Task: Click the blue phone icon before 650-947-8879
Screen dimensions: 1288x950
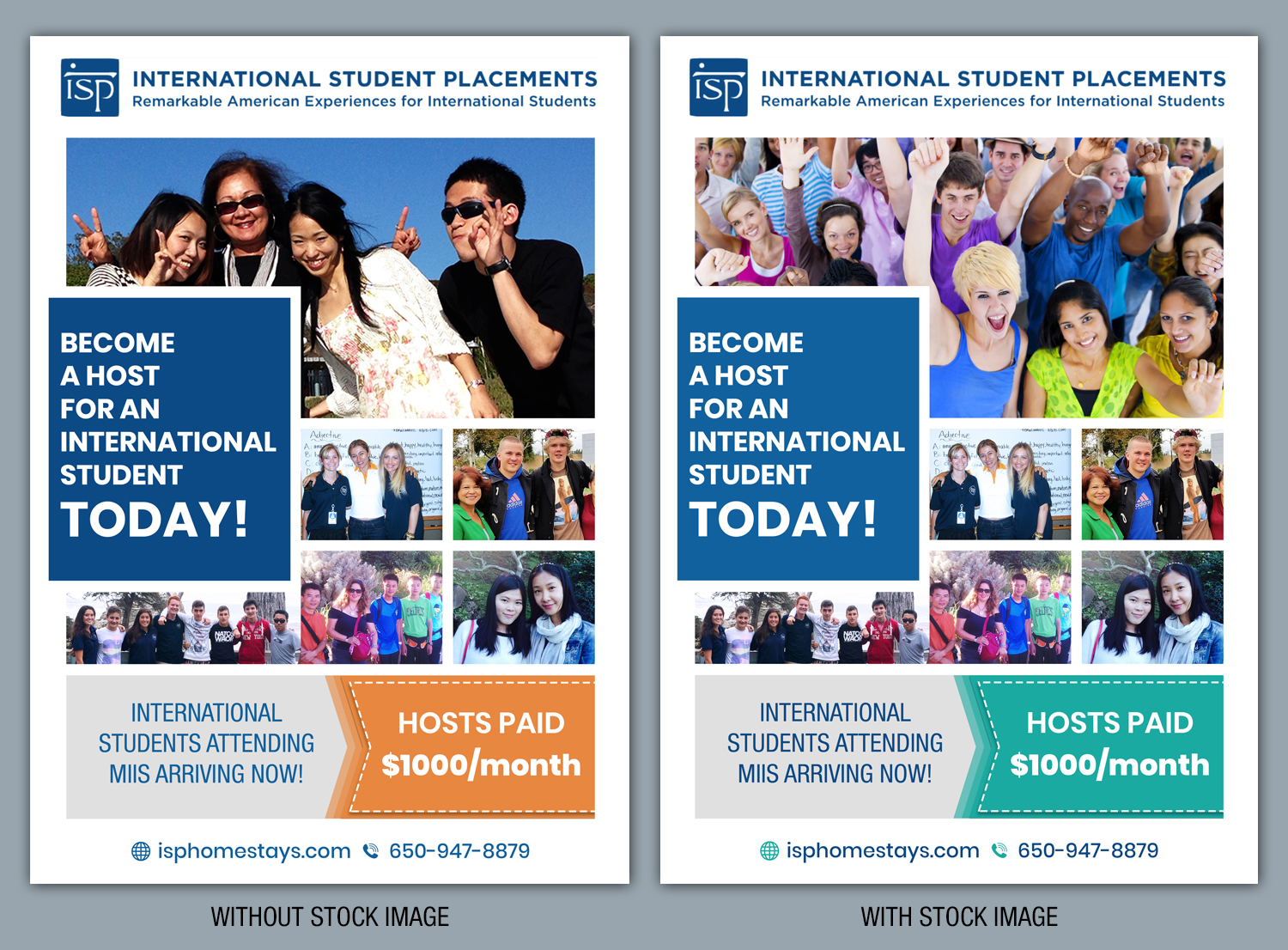Action: click(x=371, y=851)
